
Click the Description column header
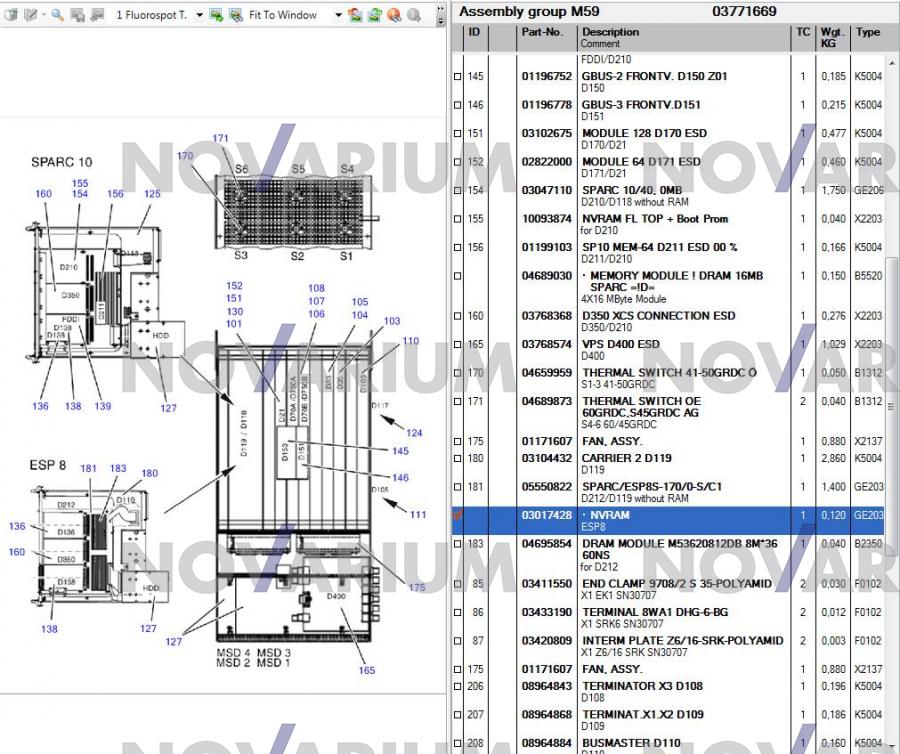click(610, 32)
